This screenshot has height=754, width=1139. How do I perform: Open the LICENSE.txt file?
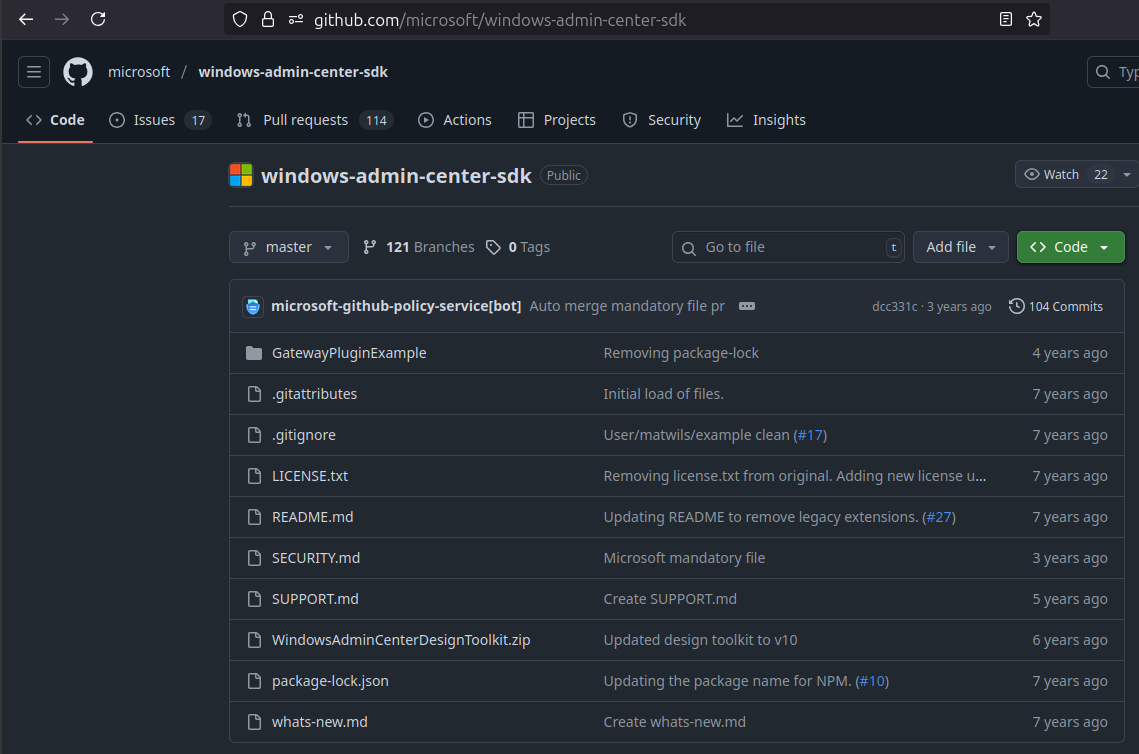click(309, 477)
